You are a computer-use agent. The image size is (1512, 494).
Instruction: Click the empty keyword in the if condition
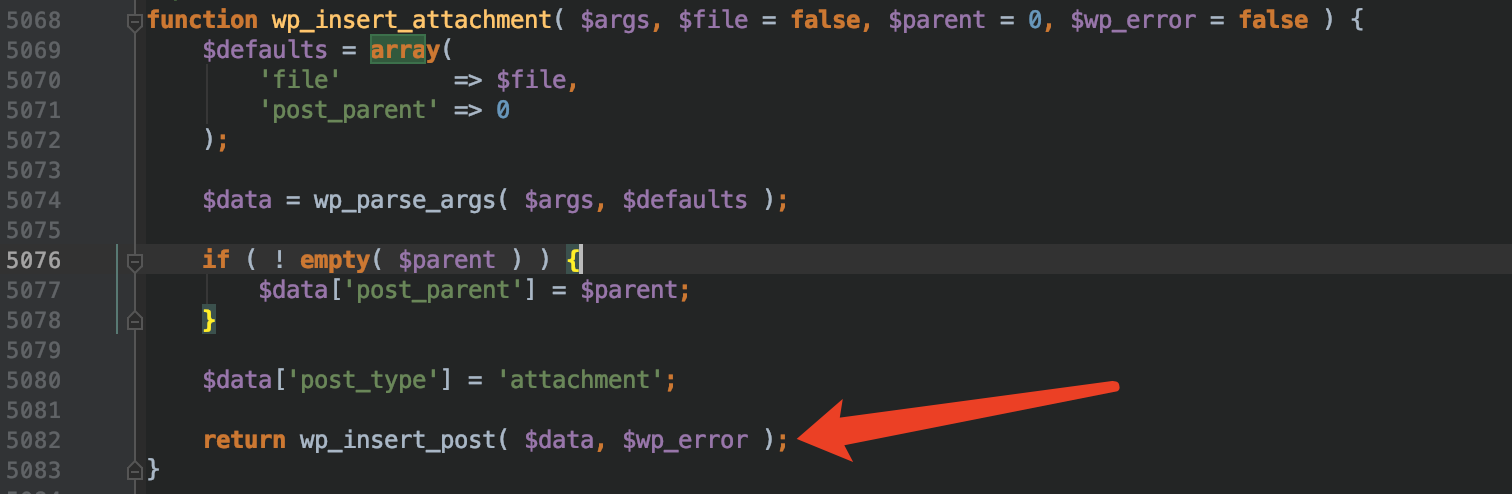pos(335,261)
